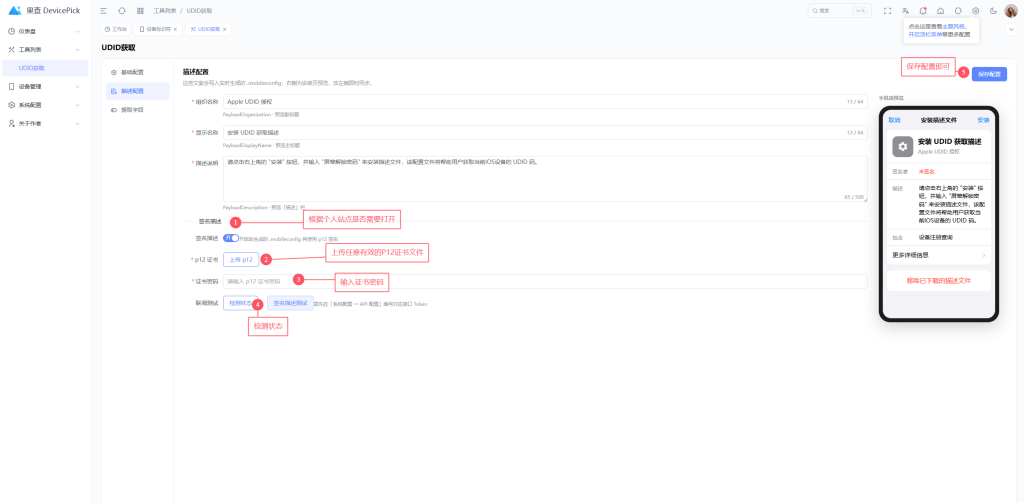Open the language translation icon
The image size is (1024, 503).
[x=905, y=10]
